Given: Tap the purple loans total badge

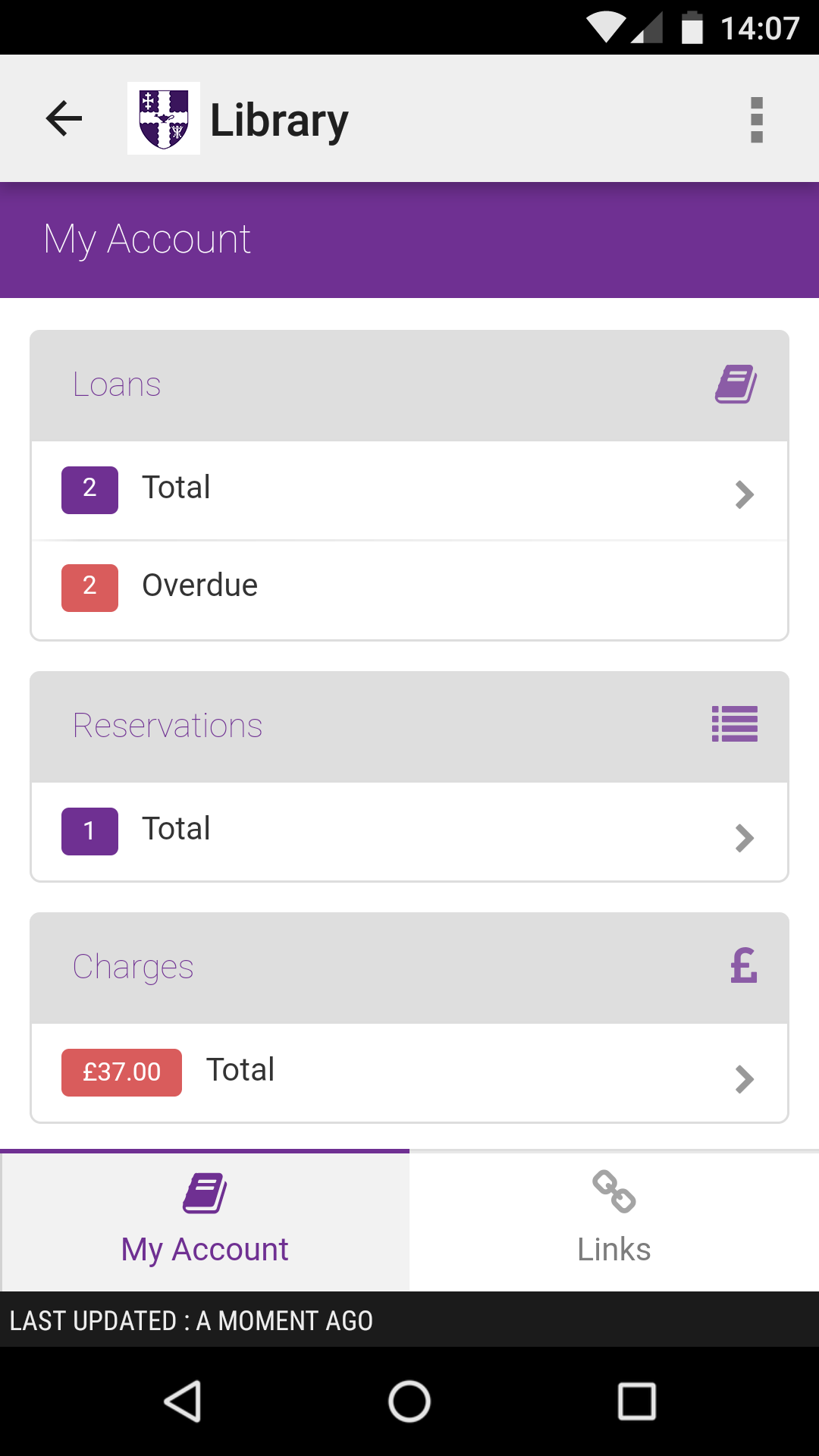Looking at the screenshot, I should [x=89, y=490].
